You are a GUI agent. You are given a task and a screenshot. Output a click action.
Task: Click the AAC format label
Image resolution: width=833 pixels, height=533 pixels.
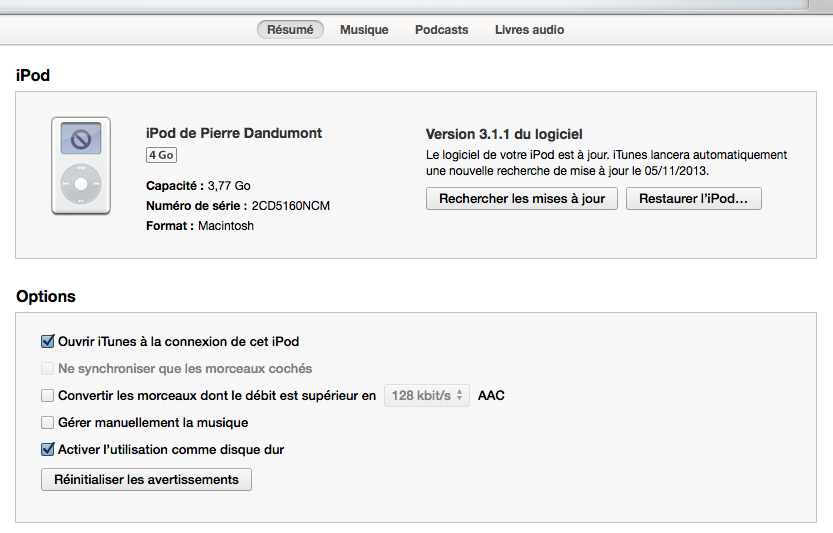[x=491, y=395]
